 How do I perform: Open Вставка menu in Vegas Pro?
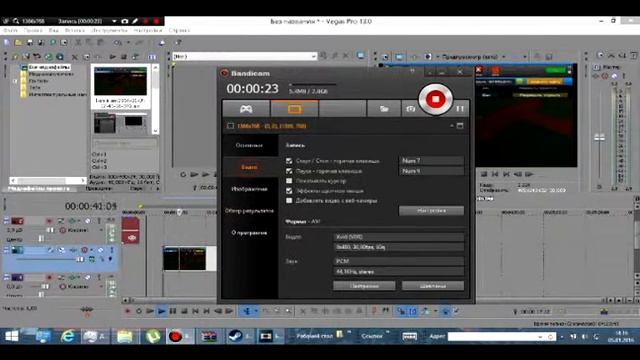click(x=75, y=30)
